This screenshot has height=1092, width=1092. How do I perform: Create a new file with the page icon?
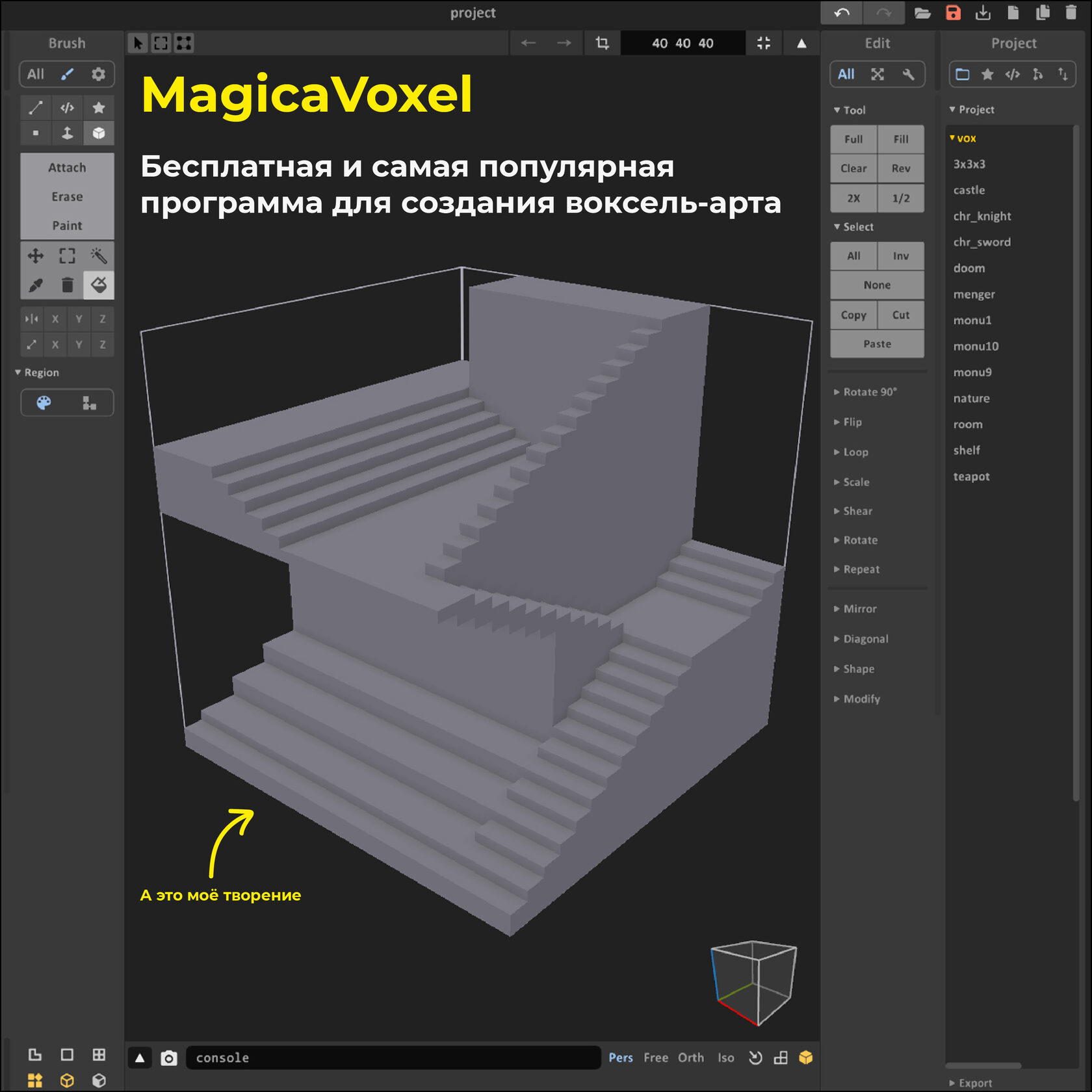tap(1013, 13)
